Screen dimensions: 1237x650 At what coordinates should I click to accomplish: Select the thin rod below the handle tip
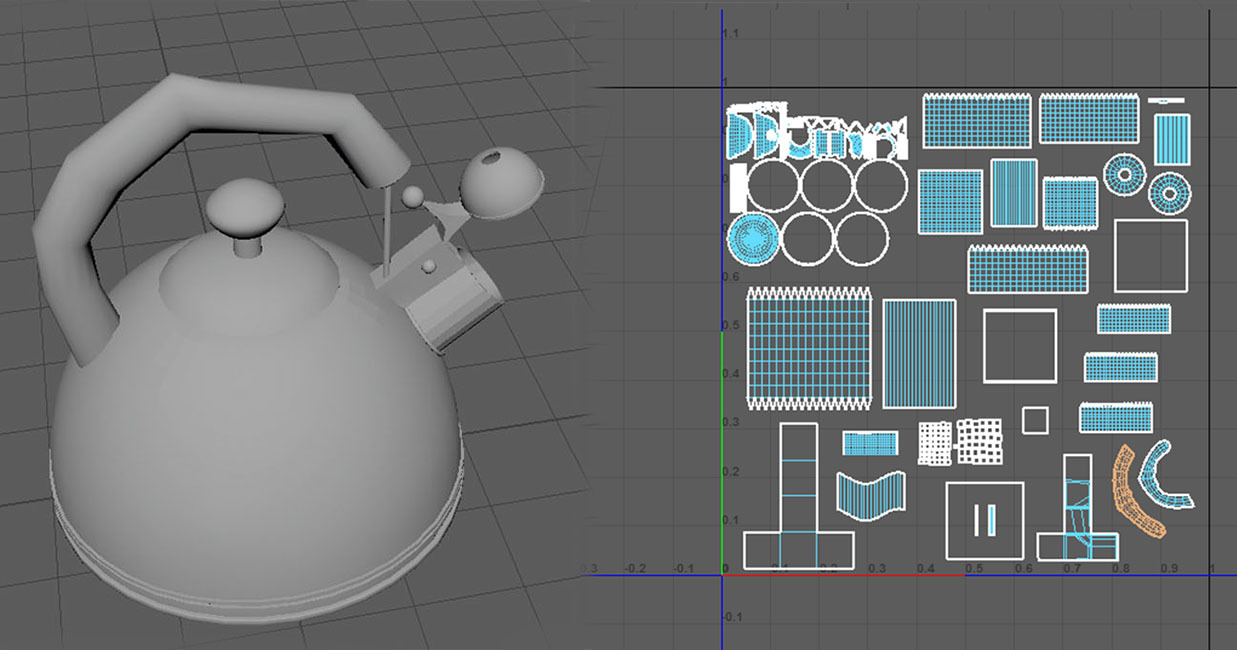[383, 230]
